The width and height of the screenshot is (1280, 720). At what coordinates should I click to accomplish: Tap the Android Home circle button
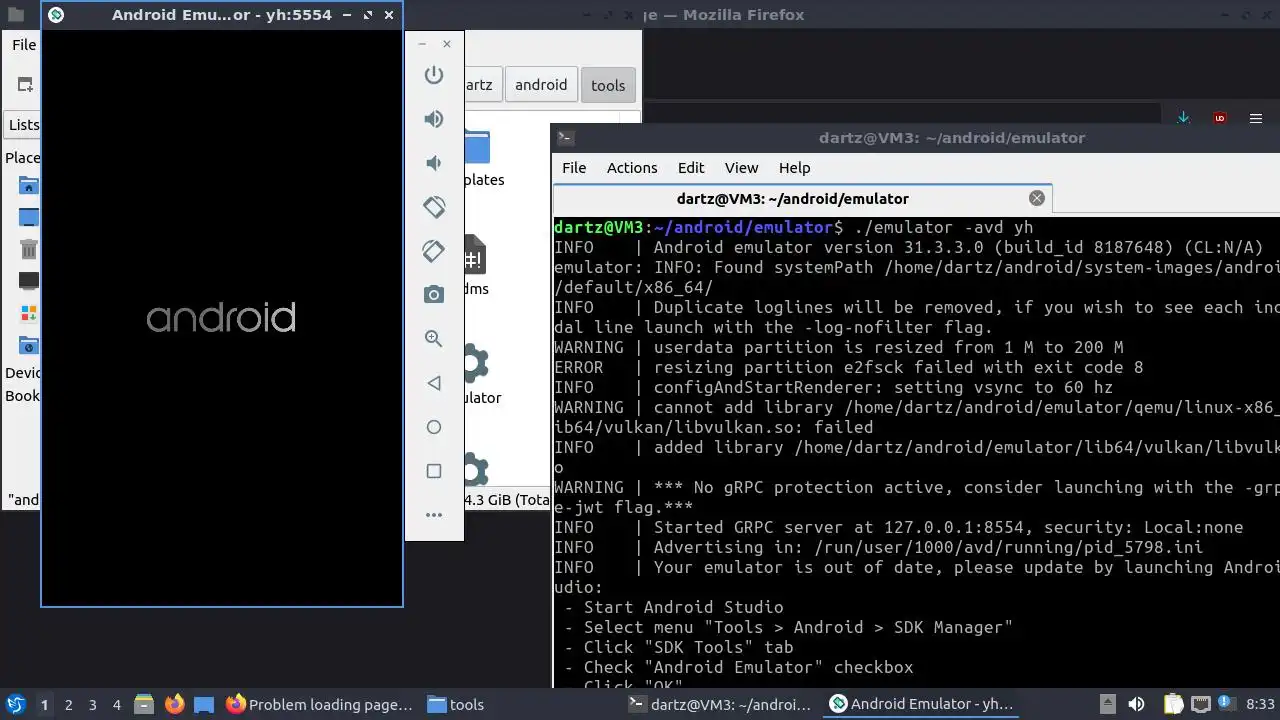(x=433, y=427)
